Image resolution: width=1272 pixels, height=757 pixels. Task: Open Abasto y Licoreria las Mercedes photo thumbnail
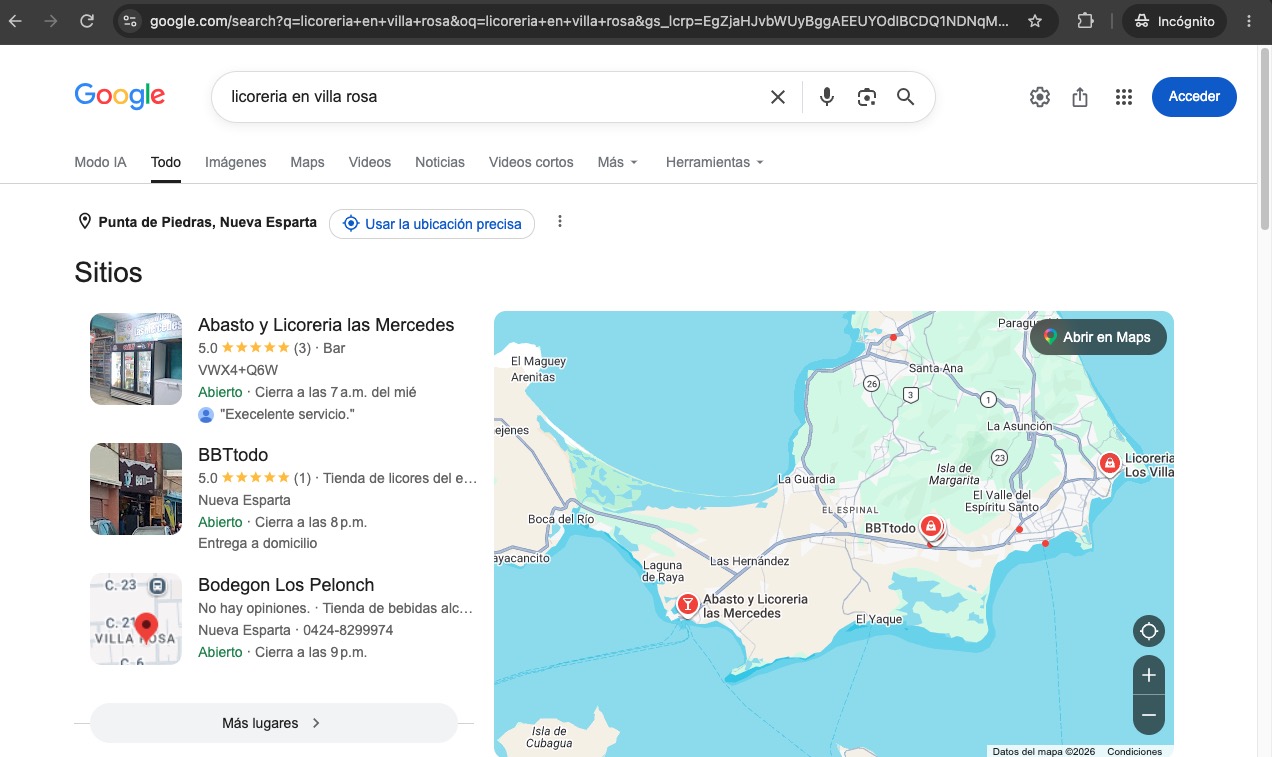[x=136, y=359]
